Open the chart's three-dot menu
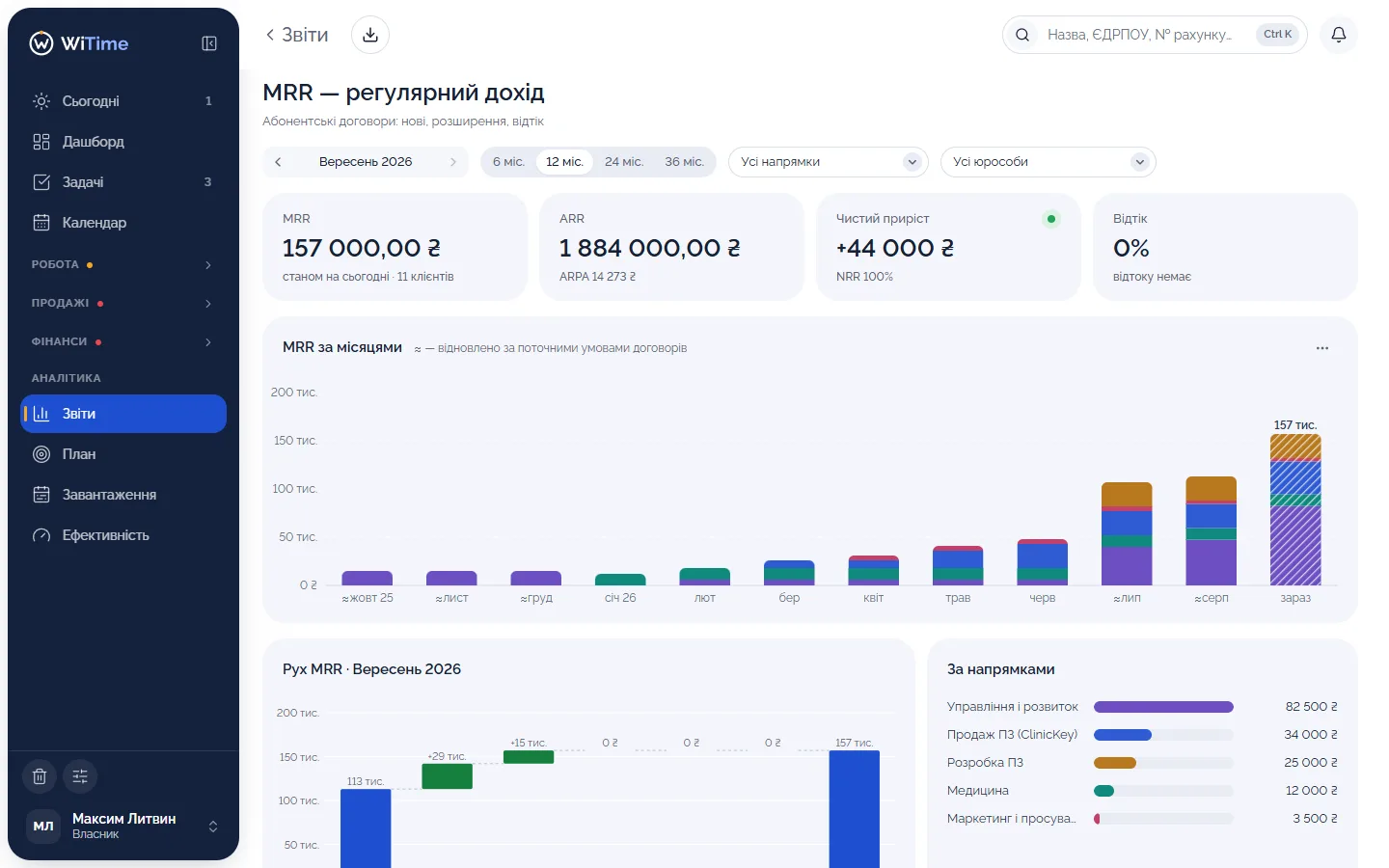This screenshot has height=868, width=1389. click(x=1322, y=348)
